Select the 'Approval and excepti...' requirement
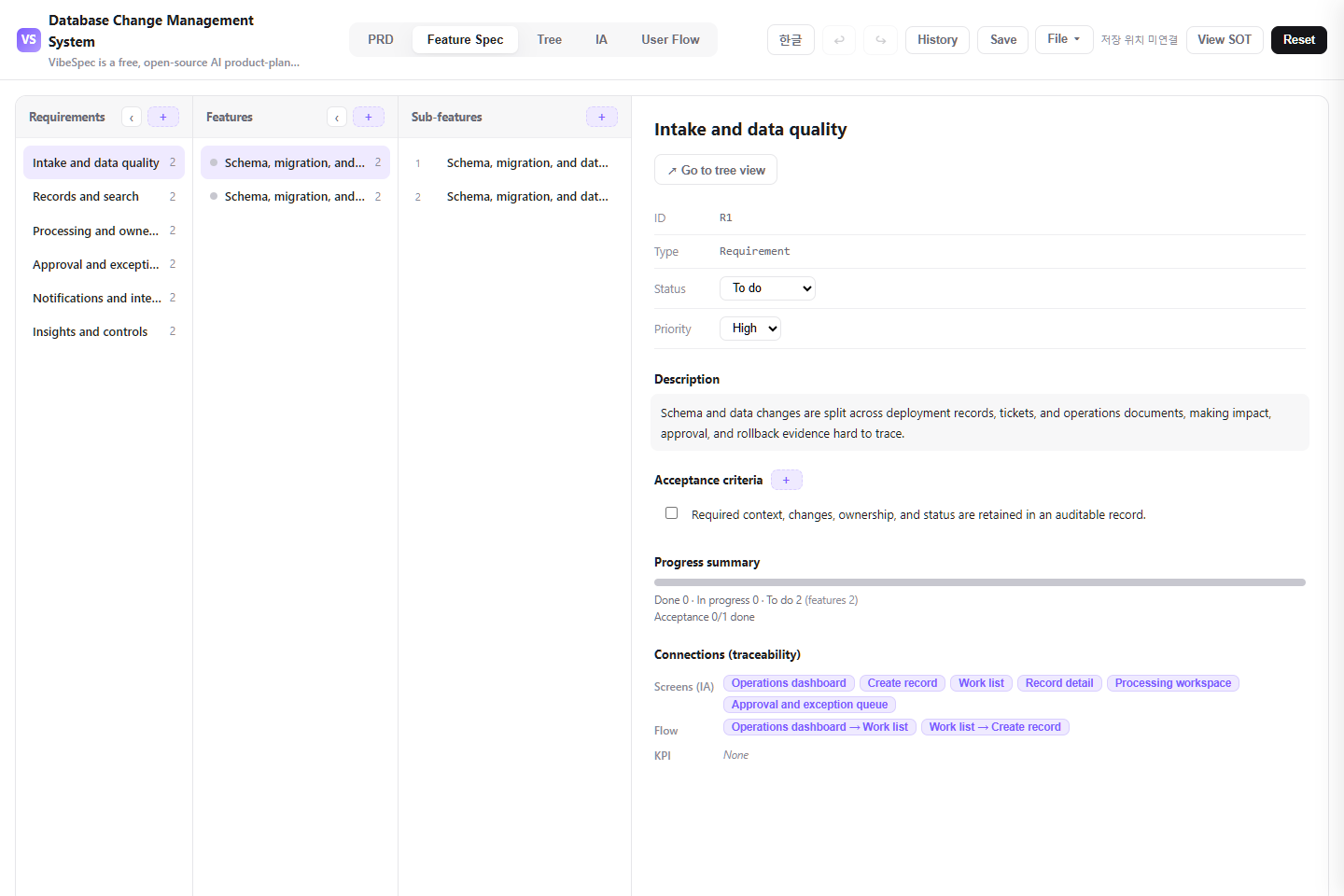The height and width of the screenshot is (896, 1344). point(104,264)
